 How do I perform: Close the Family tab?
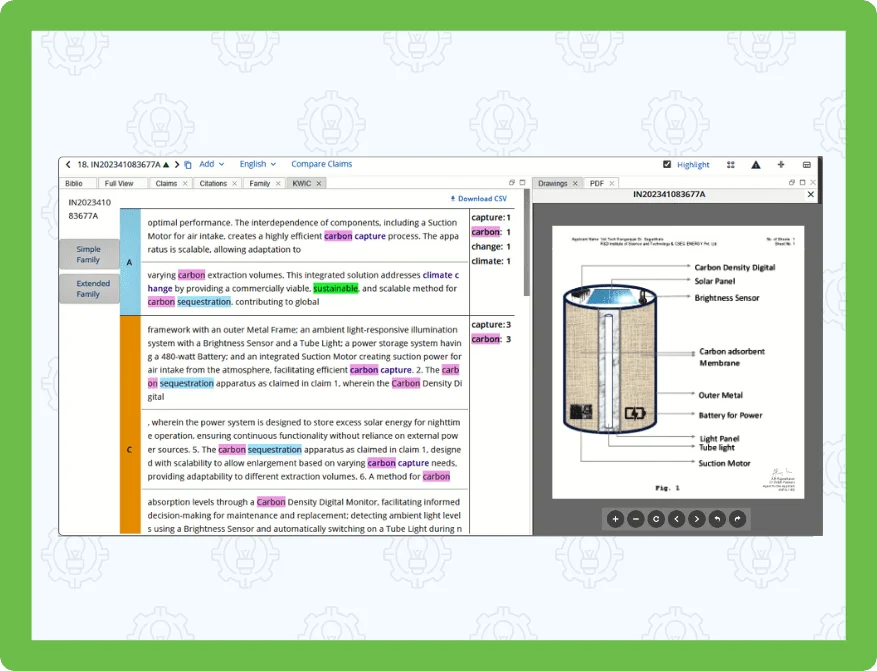click(278, 183)
